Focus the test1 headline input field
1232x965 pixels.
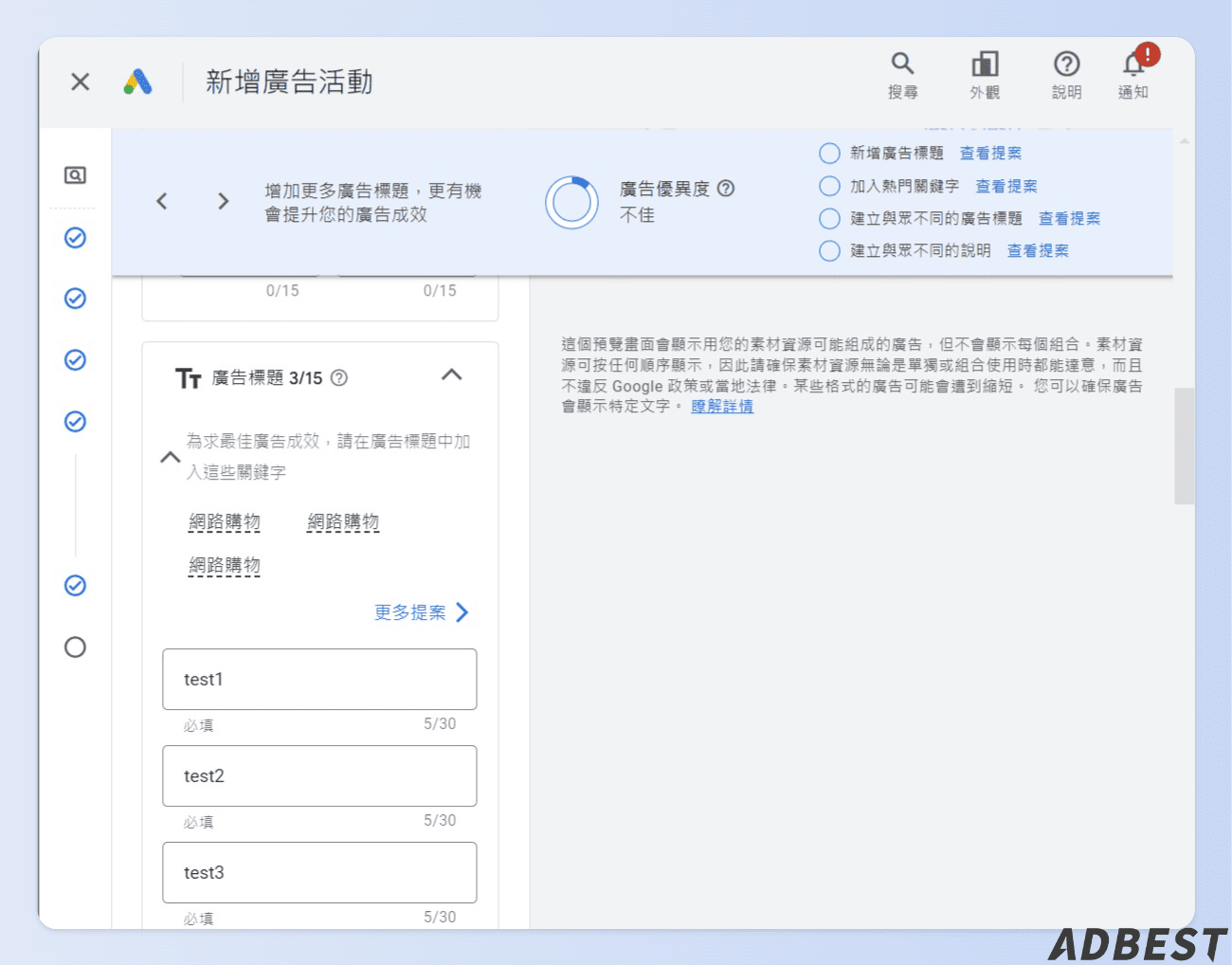[x=319, y=679]
